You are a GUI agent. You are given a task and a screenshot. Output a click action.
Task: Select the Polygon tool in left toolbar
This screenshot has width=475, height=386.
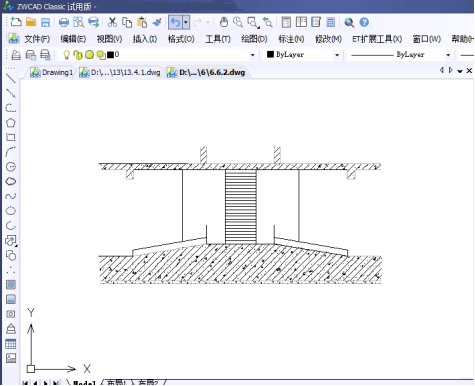[x=11, y=123]
